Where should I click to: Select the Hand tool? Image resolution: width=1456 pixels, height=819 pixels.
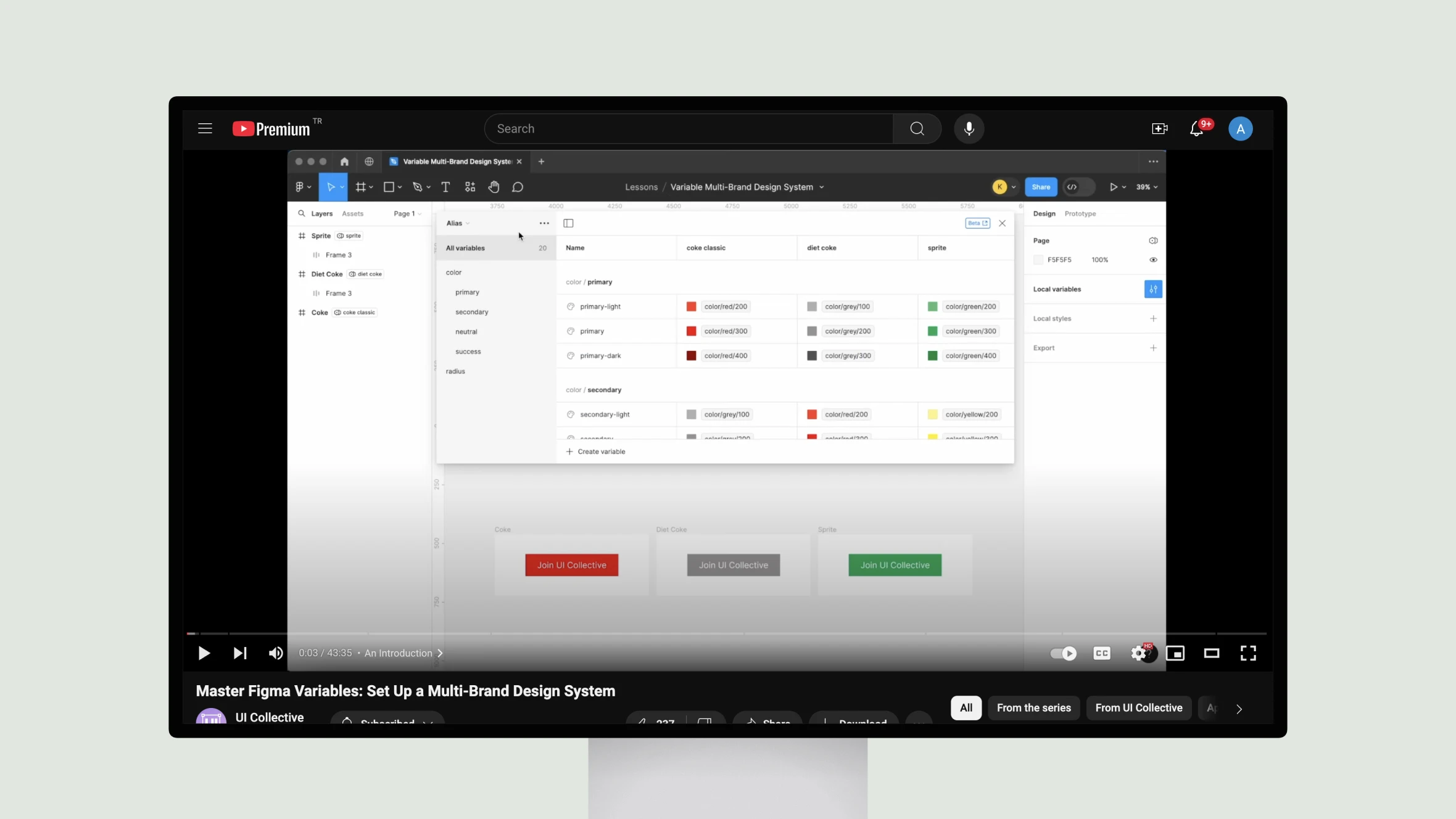pyautogui.click(x=494, y=187)
